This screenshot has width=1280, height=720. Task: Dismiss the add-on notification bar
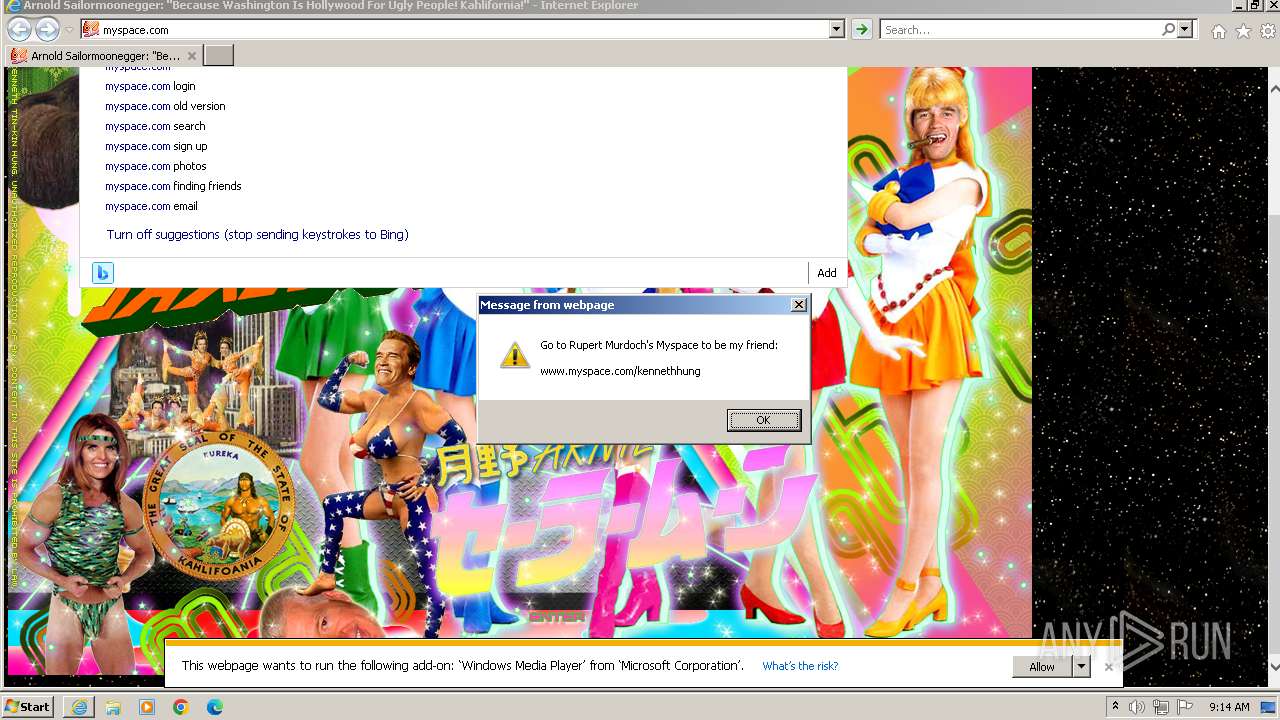(x=1108, y=667)
